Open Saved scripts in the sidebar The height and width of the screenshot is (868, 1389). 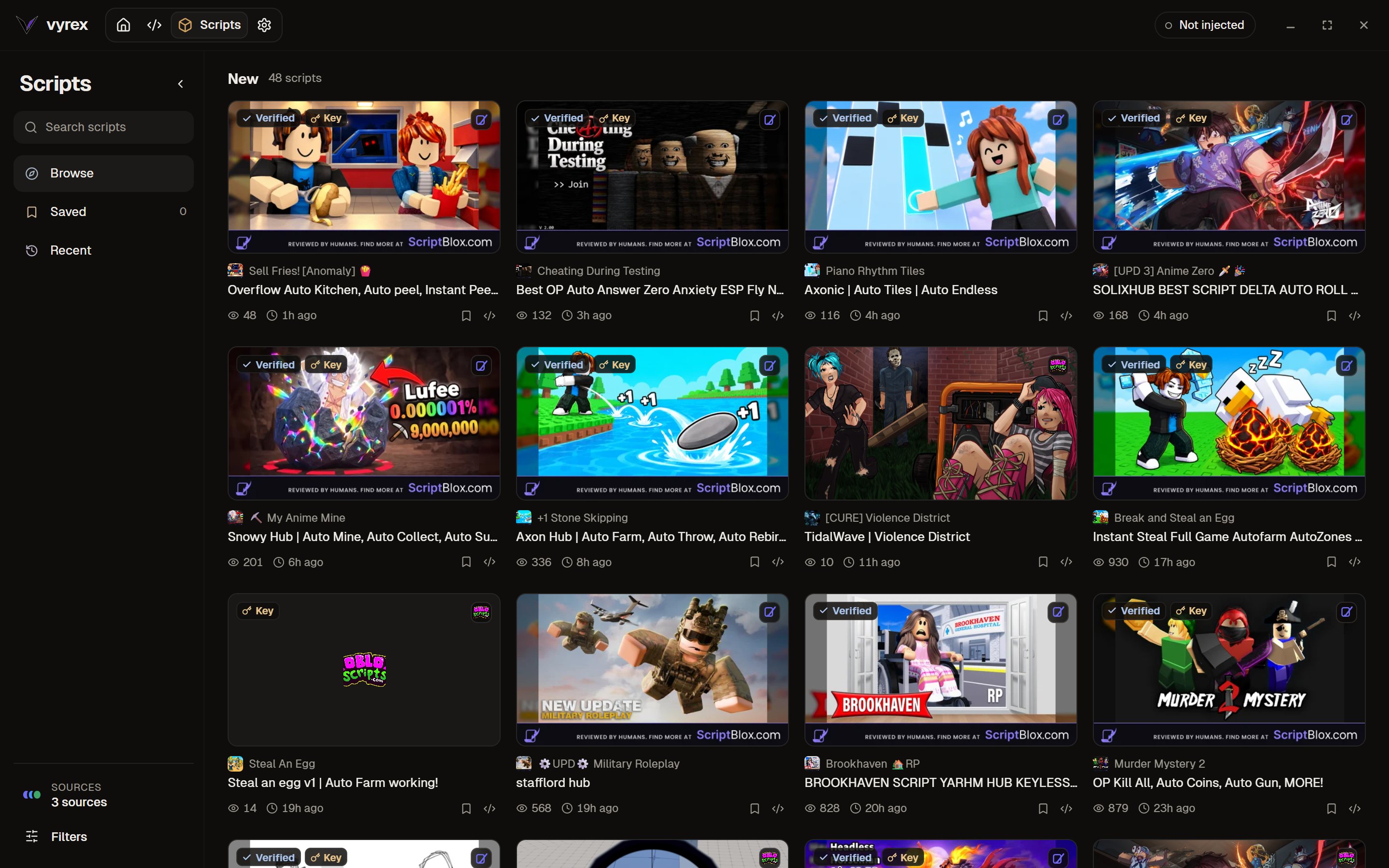pyautogui.click(x=103, y=212)
